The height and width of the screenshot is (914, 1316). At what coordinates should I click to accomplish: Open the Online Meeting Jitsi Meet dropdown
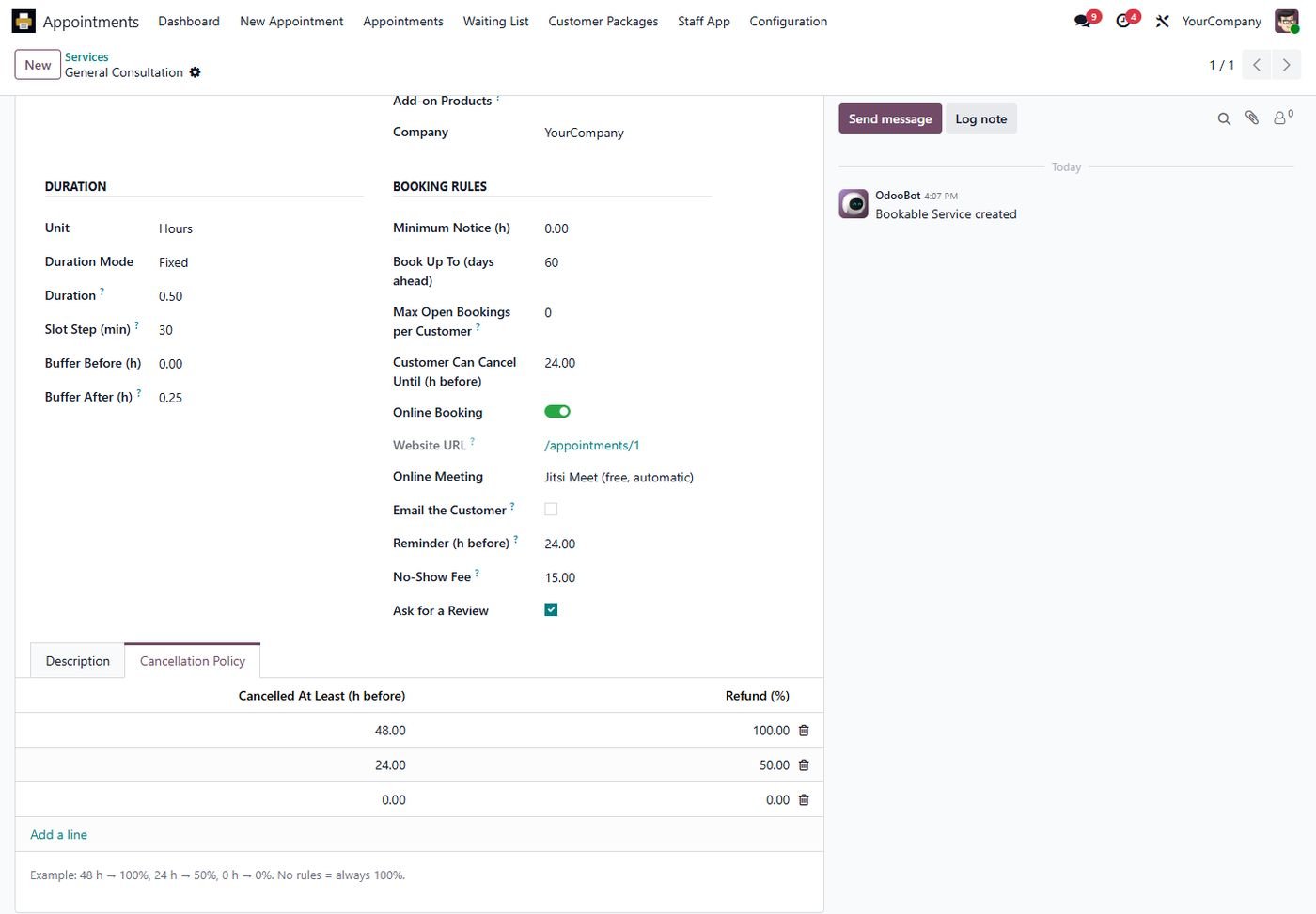point(627,478)
